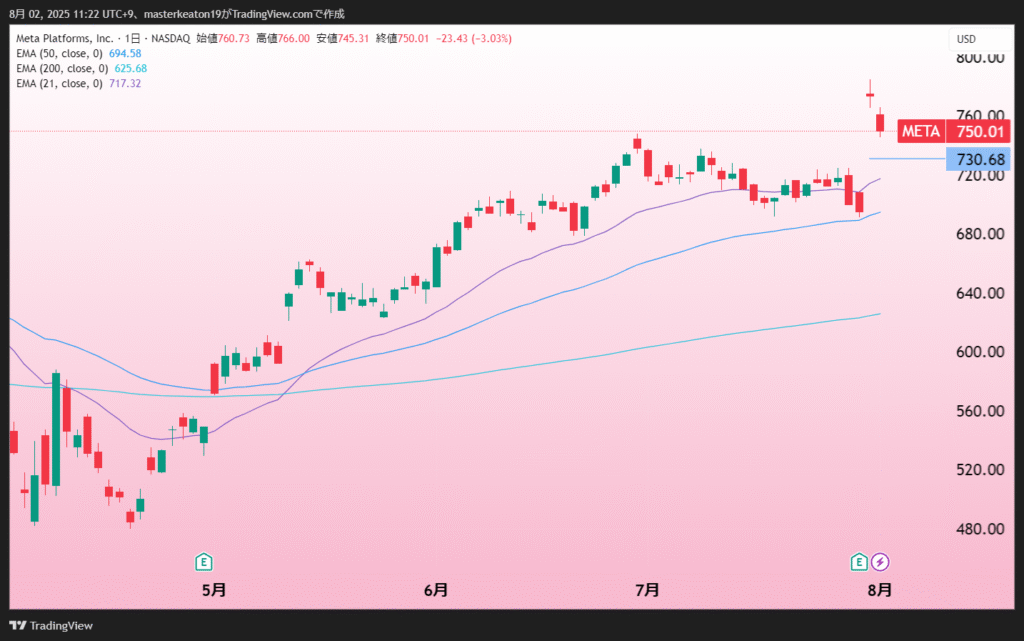Click the 480.00 price axis label
The width and height of the screenshot is (1024, 641).
click(x=980, y=529)
